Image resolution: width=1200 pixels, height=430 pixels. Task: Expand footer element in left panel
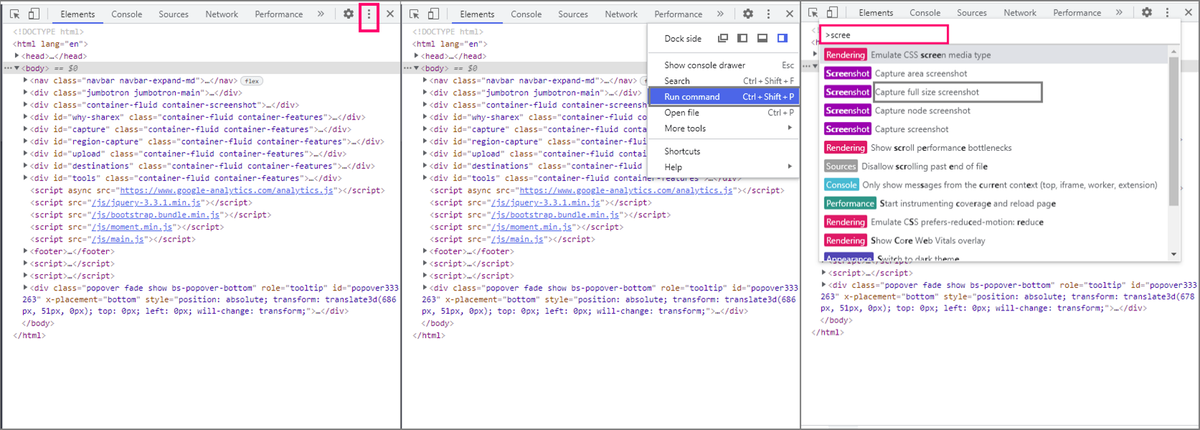click(x=26, y=250)
